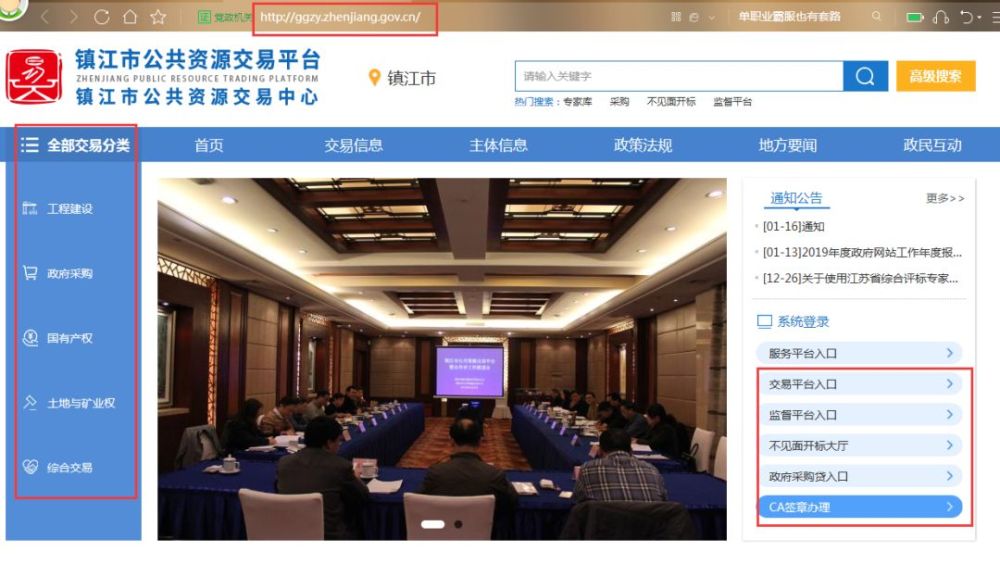
Task: Select the 国有产权 sidebar icon
Action: point(30,338)
